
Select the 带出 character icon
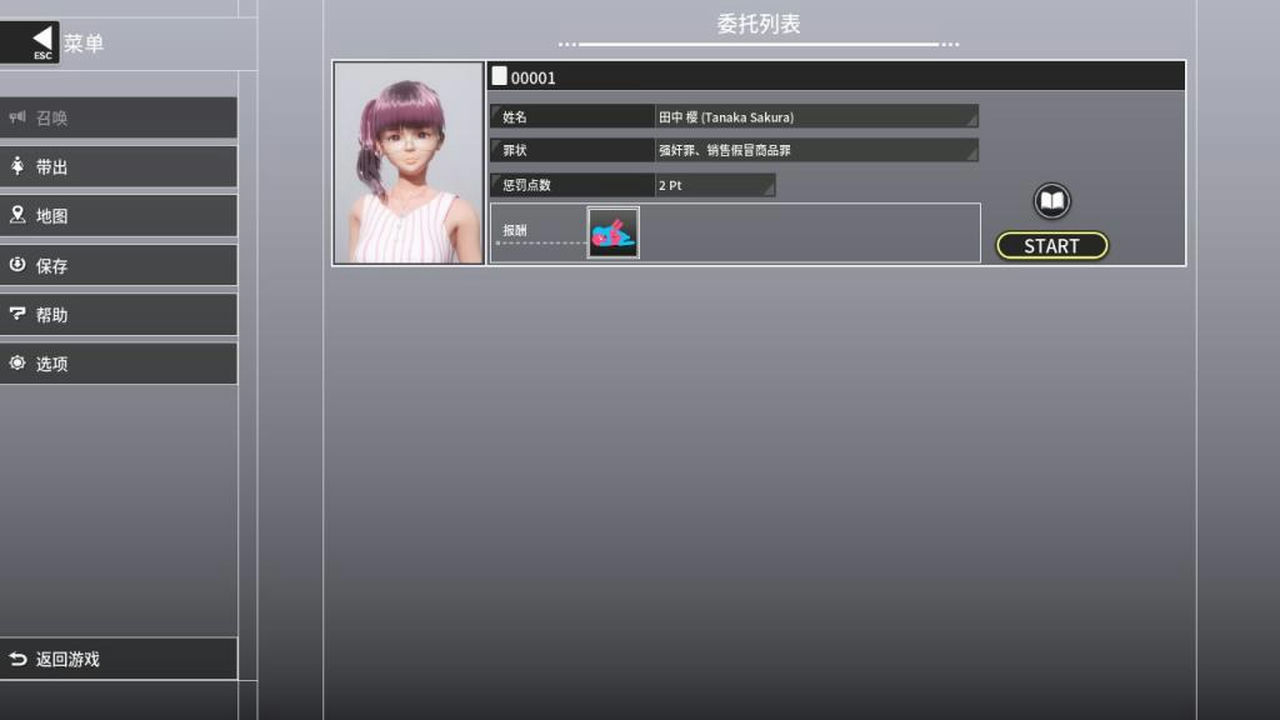click(x=16, y=166)
